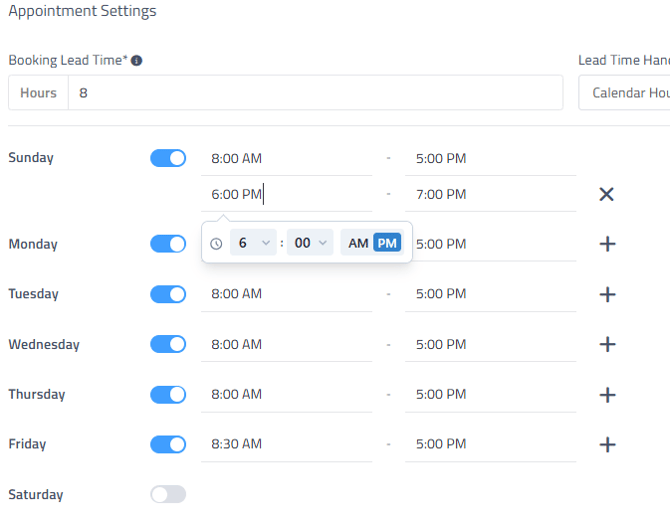Select AM in the time picker

coord(358,243)
